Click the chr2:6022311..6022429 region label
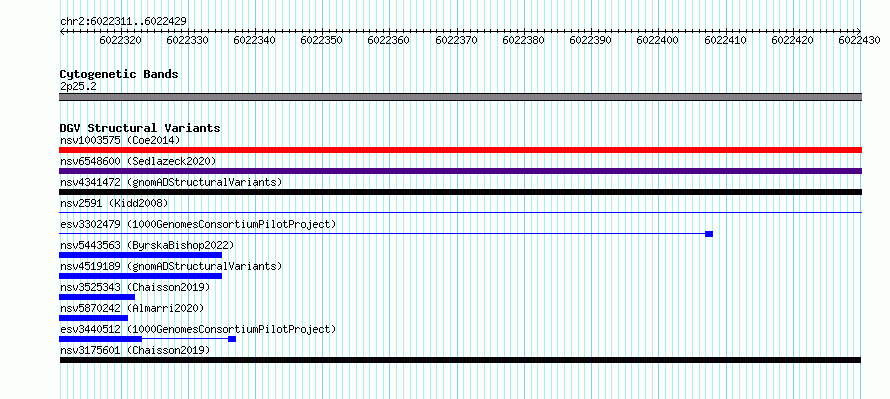 (123, 22)
